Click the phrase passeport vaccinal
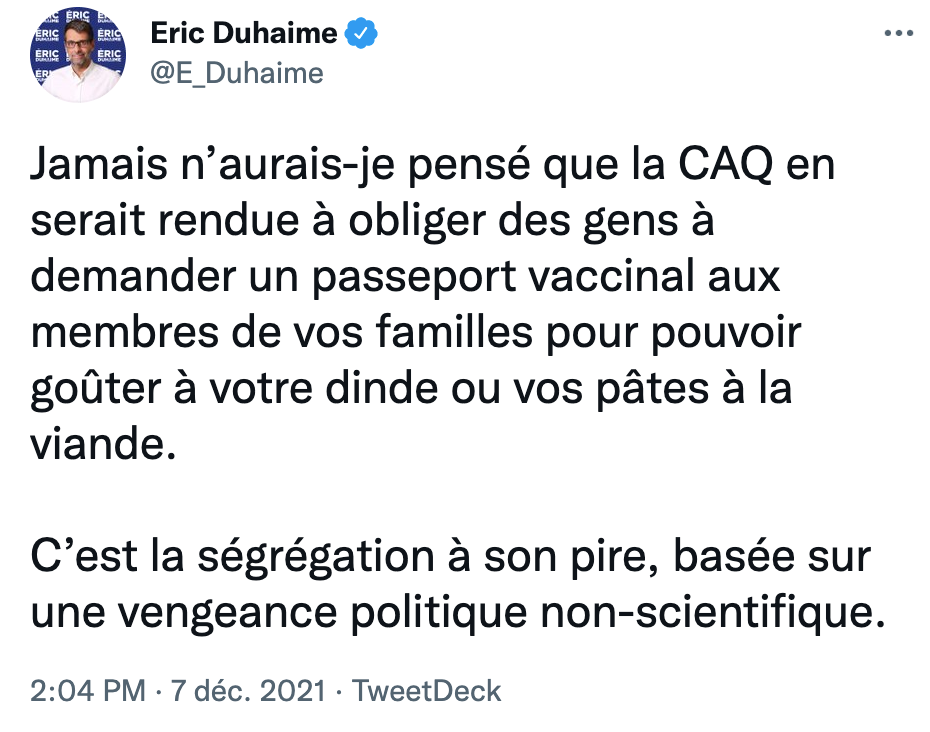930x732 pixels. (x=503, y=277)
